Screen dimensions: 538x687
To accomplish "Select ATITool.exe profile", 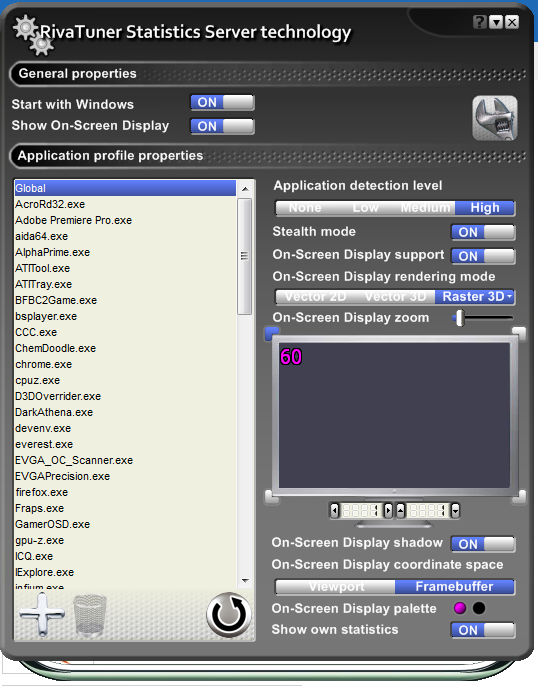I will (125, 269).
